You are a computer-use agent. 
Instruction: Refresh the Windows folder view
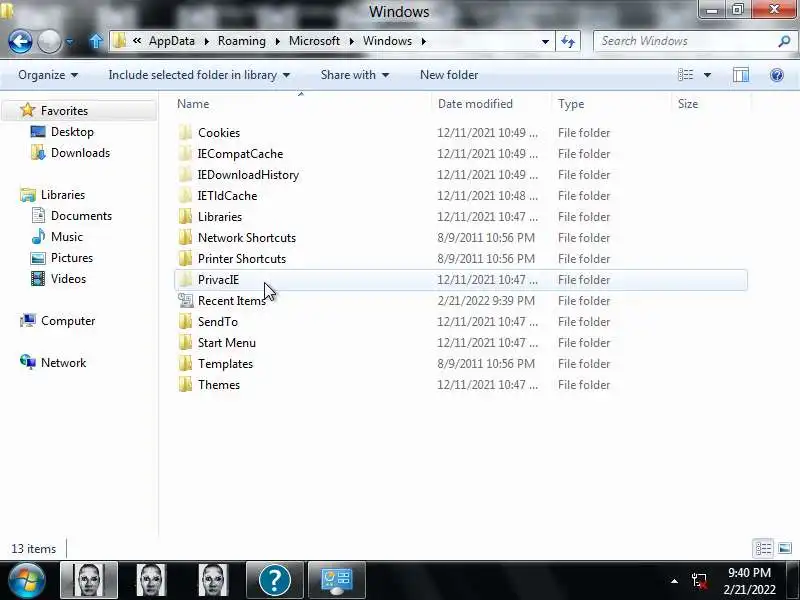point(567,41)
